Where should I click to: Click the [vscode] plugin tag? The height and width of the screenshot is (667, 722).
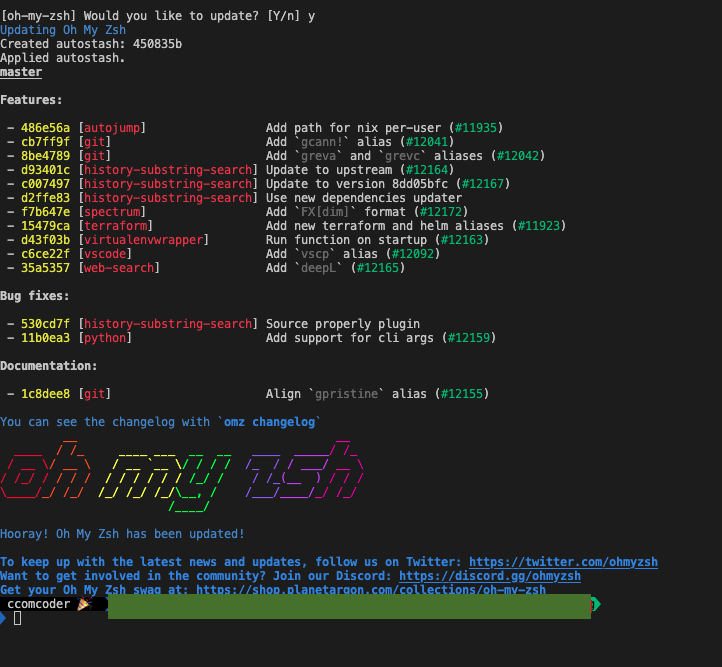point(105,254)
